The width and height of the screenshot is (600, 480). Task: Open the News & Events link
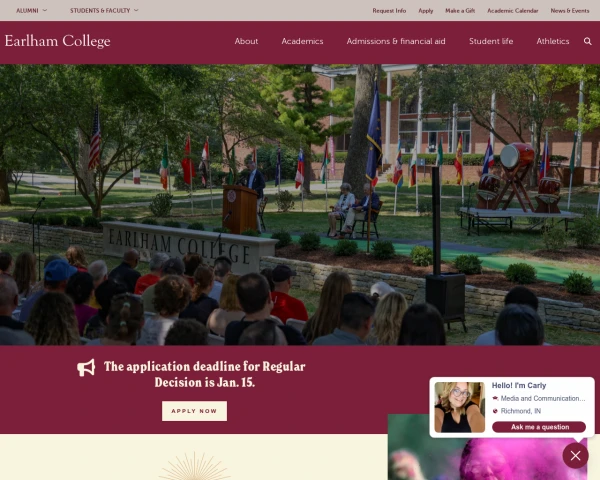(570, 11)
